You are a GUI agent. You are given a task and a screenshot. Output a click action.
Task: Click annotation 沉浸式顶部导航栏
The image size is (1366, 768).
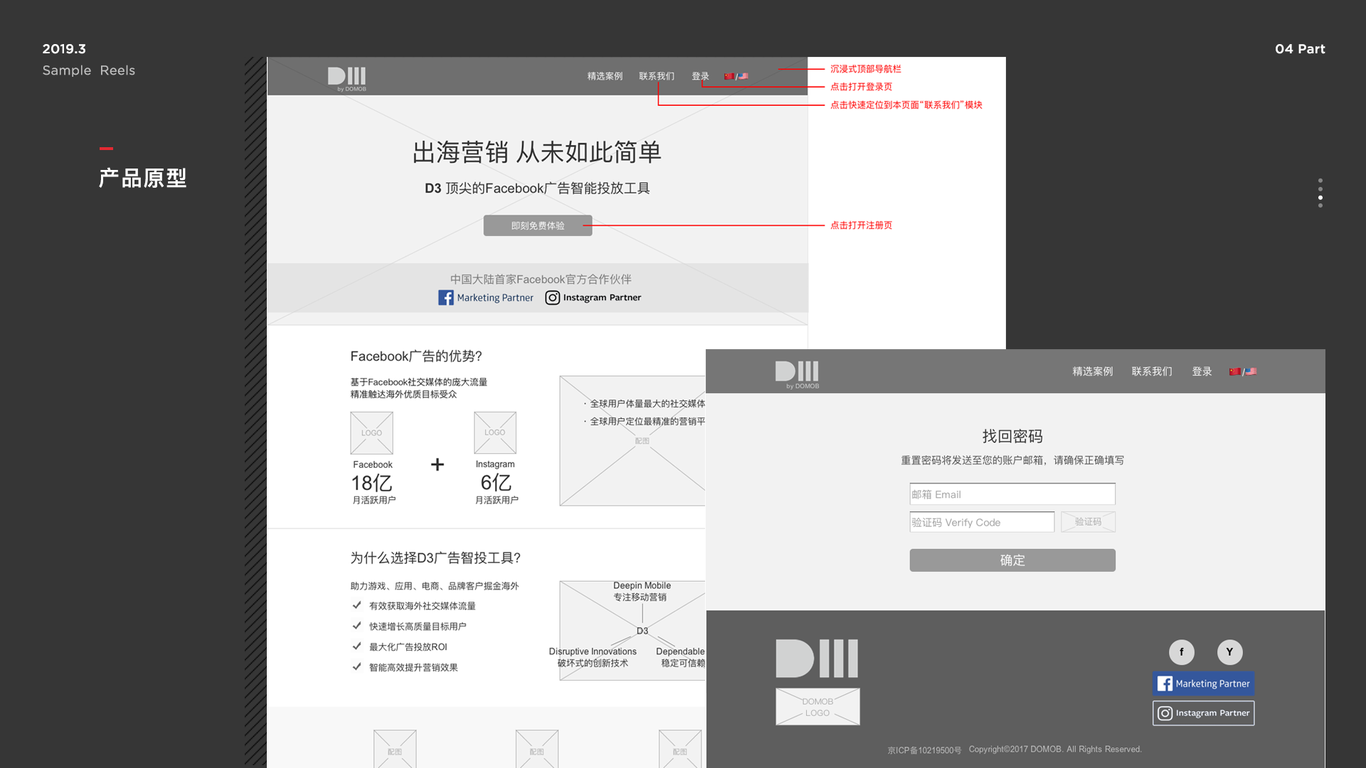tap(866, 69)
